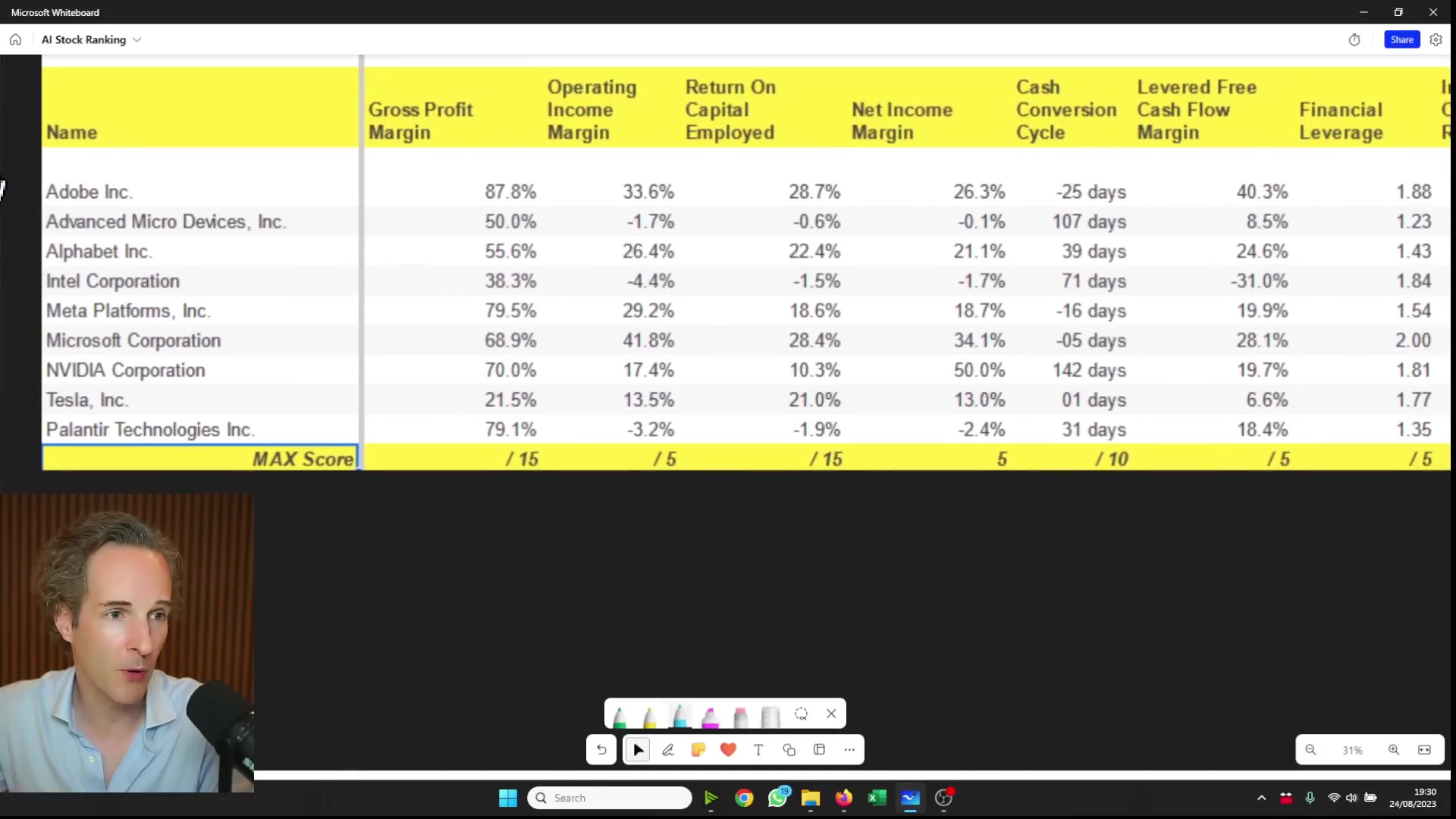
Task: Click the webcam video thumbnail
Action: click(127, 643)
